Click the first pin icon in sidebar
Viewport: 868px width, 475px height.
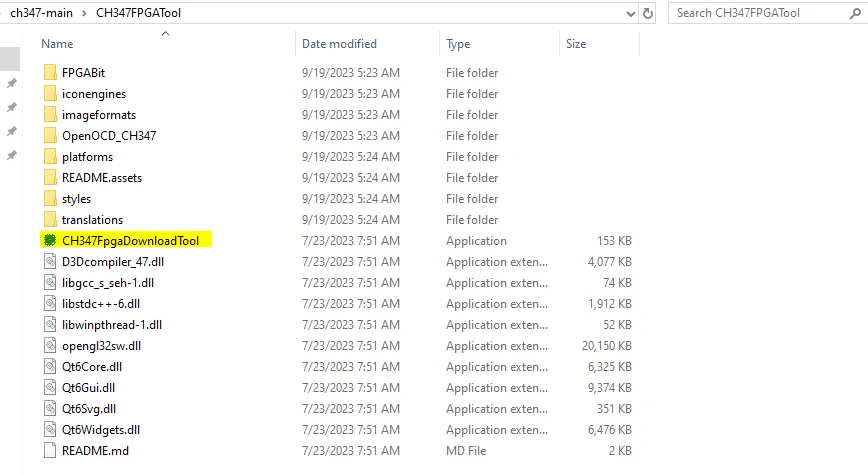(x=12, y=83)
